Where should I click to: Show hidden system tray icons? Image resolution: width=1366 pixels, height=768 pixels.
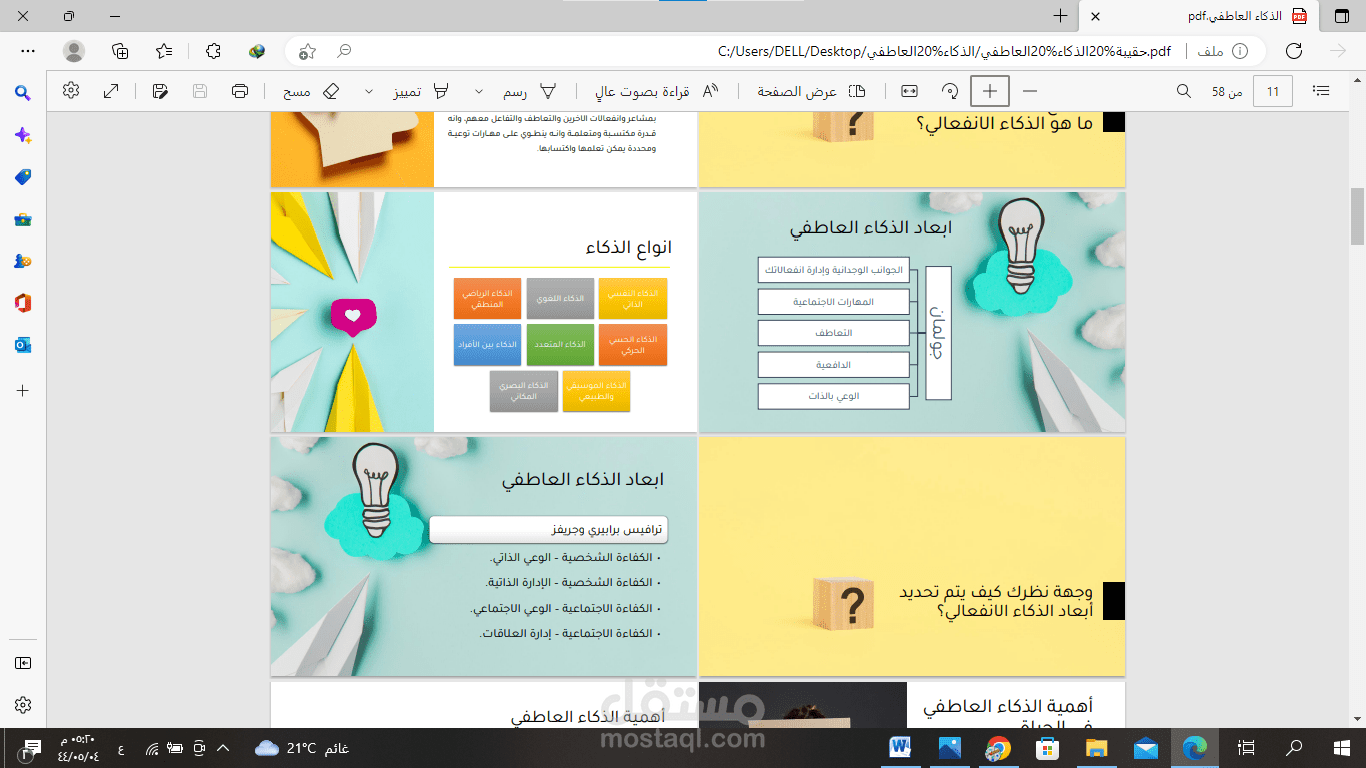click(x=222, y=748)
